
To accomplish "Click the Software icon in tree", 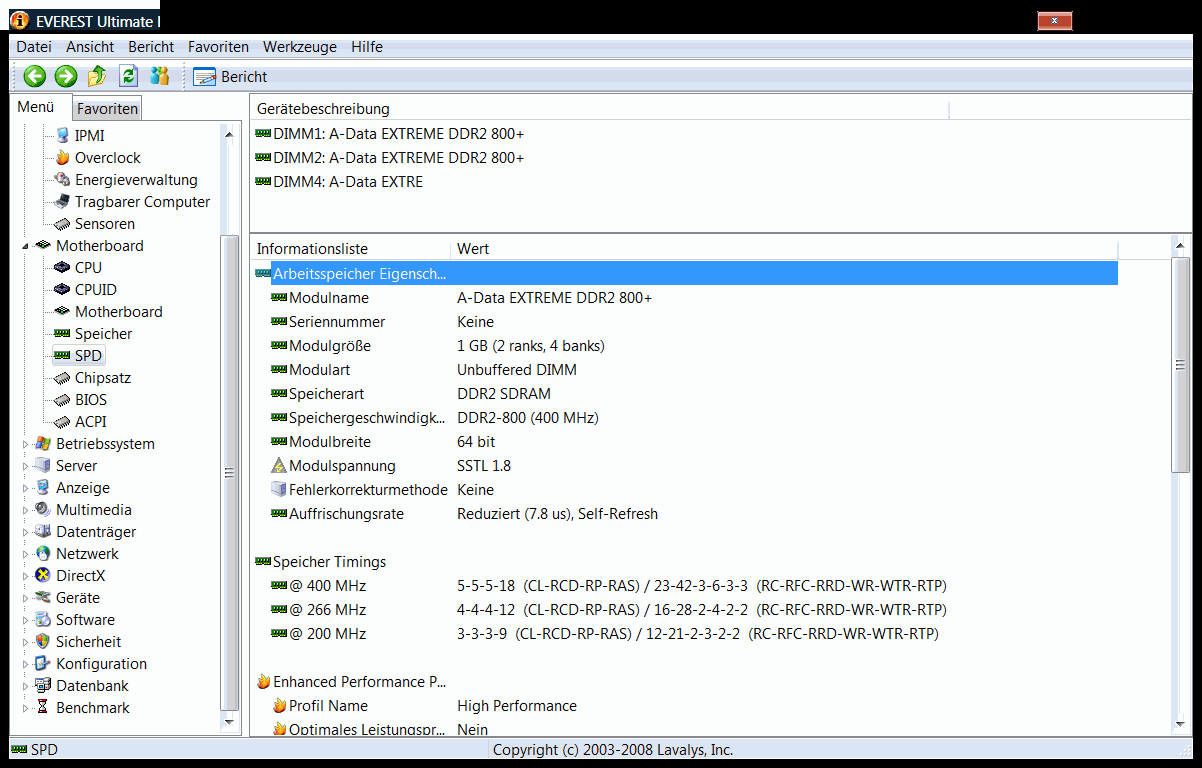I will coord(42,619).
